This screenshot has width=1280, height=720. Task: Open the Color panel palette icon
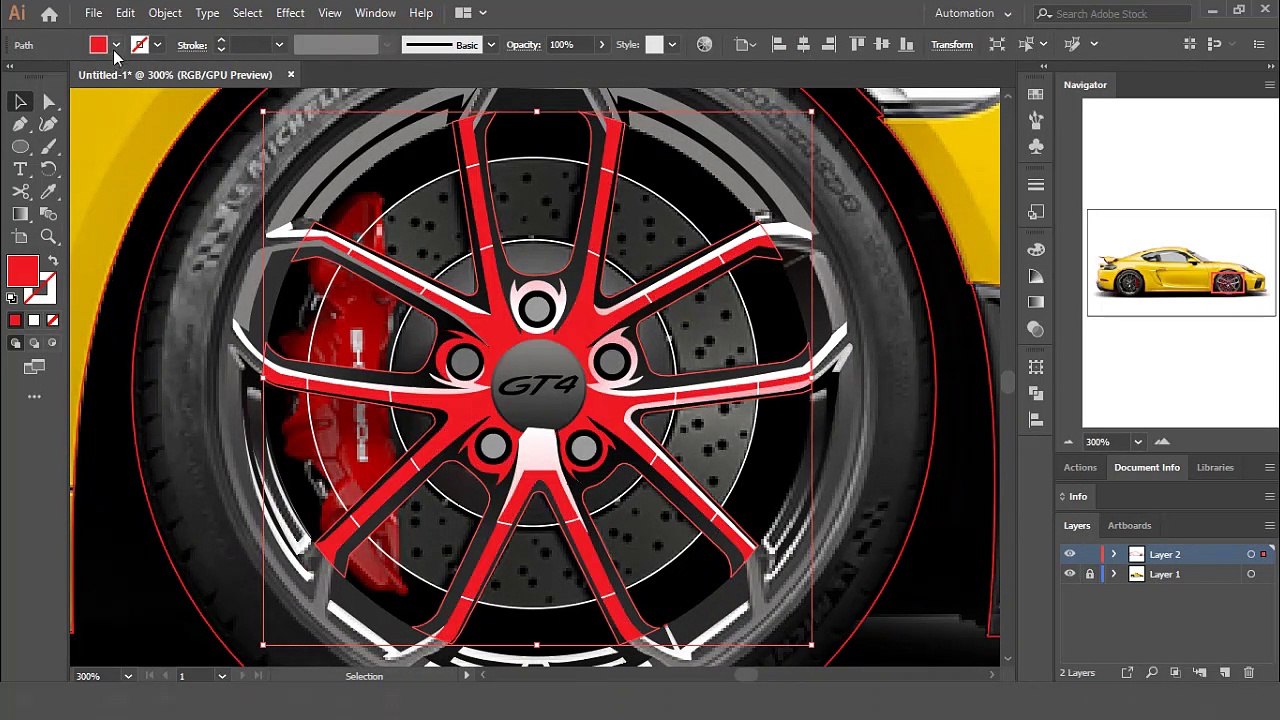pyautogui.click(x=1036, y=250)
